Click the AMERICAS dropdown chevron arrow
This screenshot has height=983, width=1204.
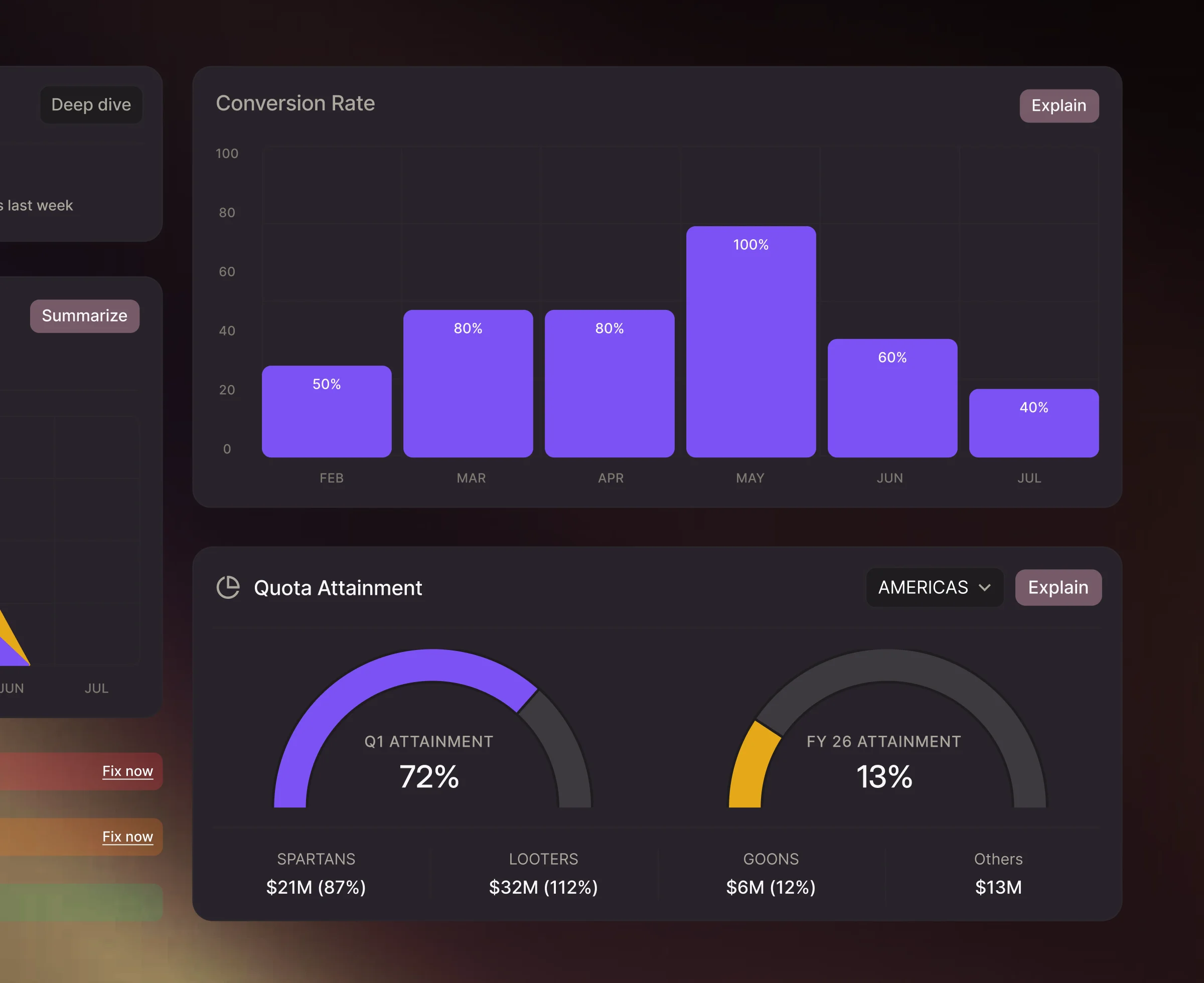pos(984,587)
